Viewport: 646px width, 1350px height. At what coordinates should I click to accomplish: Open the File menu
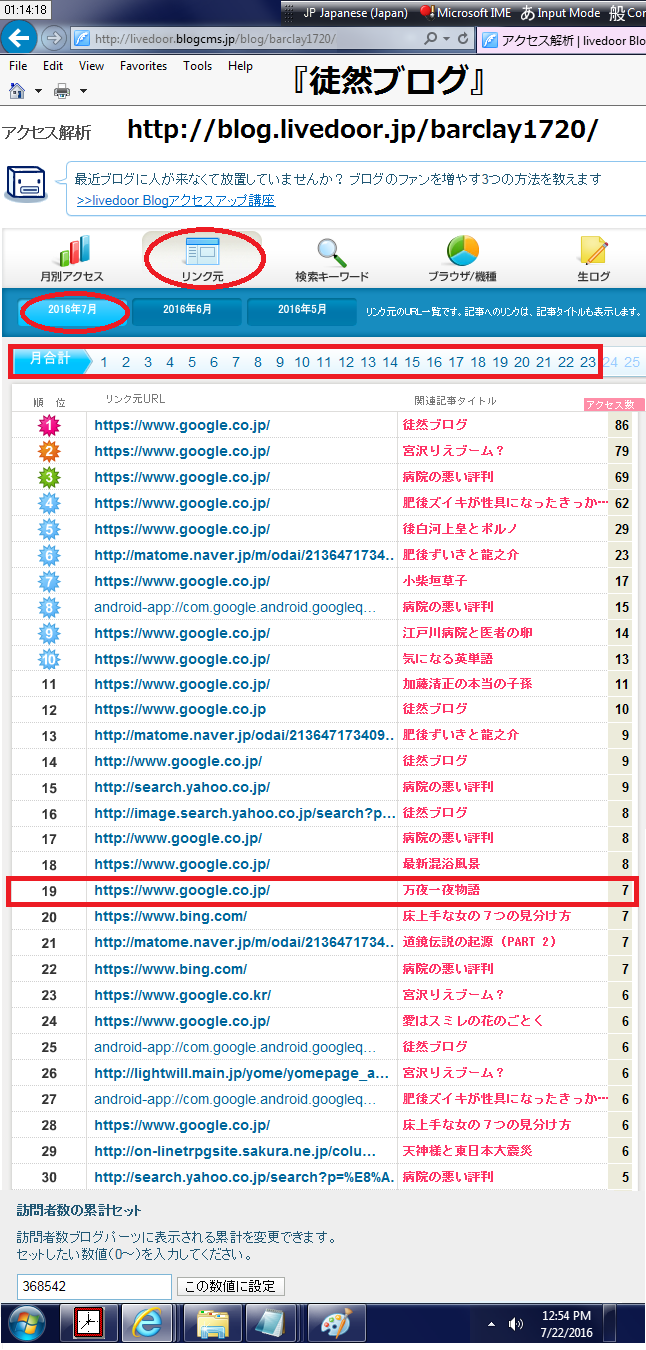click(17, 66)
